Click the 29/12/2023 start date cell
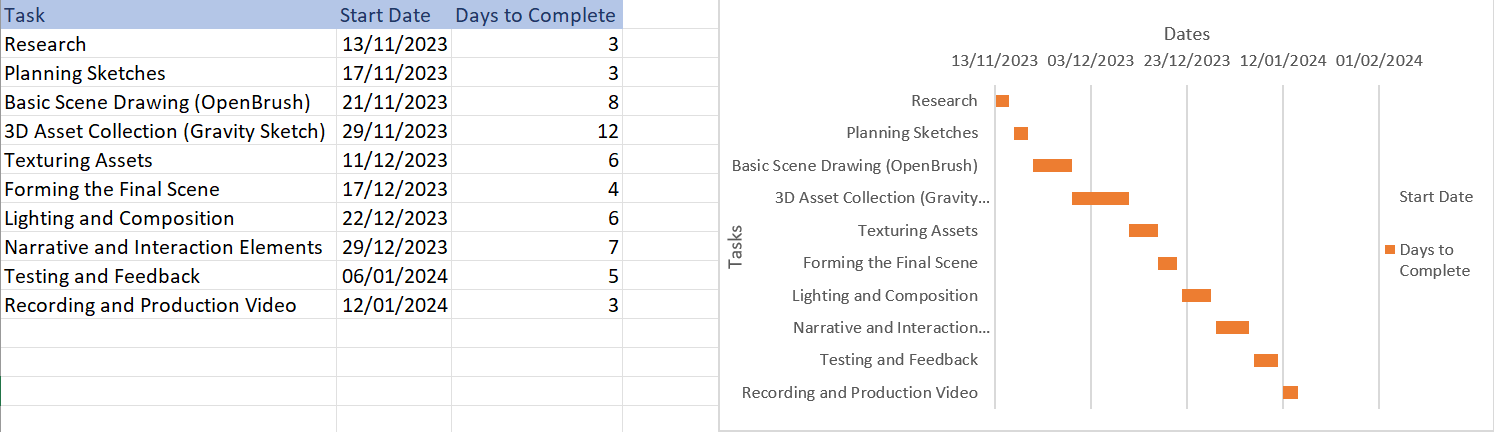1494x432 pixels. [x=394, y=247]
